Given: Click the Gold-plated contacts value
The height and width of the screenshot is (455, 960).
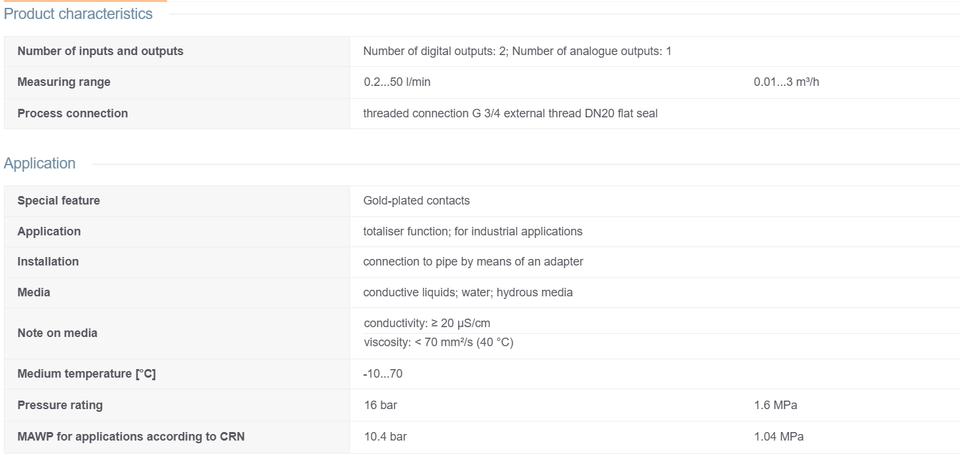Looking at the screenshot, I should coord(416,201).
